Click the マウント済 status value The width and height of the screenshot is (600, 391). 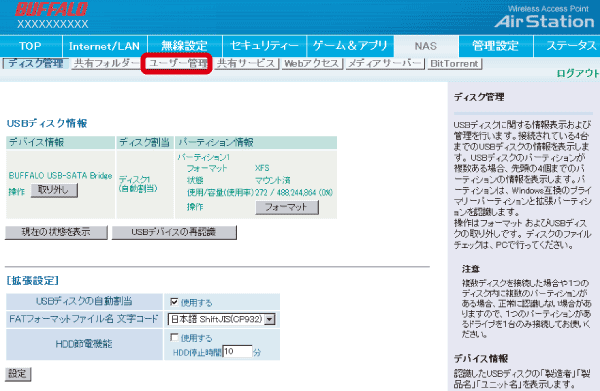(x=273, y=180)
